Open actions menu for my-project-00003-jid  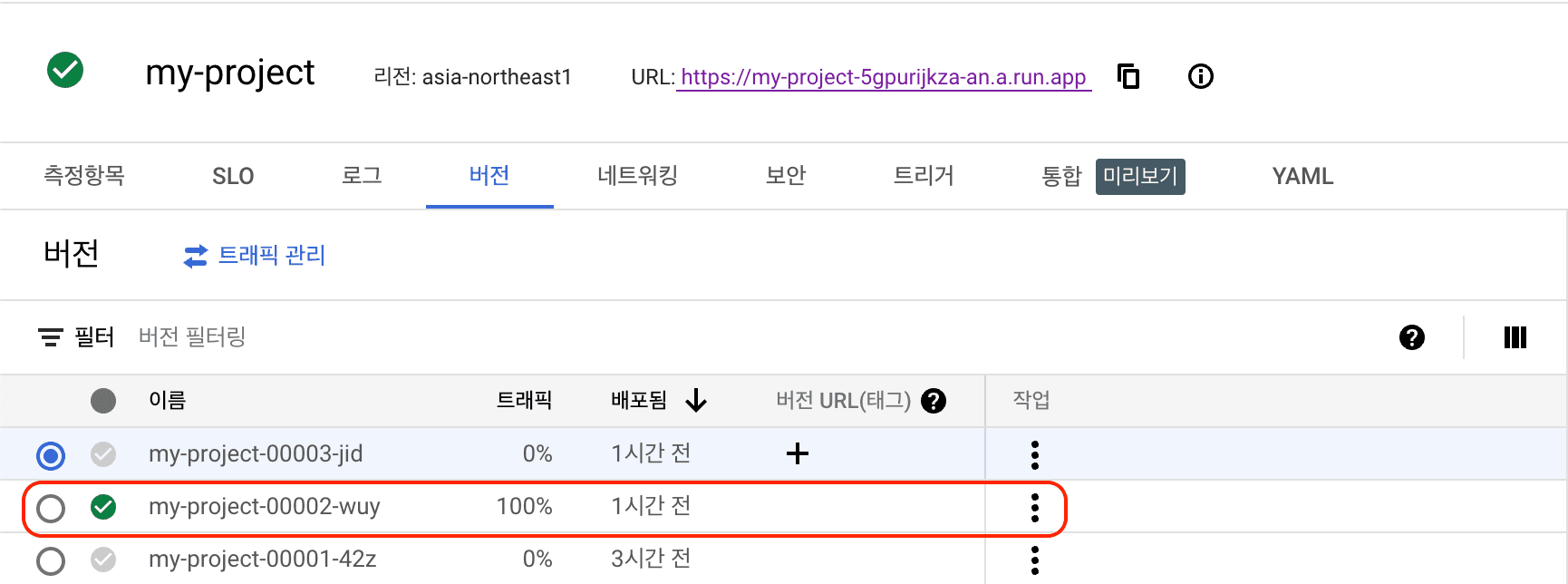coord(1034,454)
